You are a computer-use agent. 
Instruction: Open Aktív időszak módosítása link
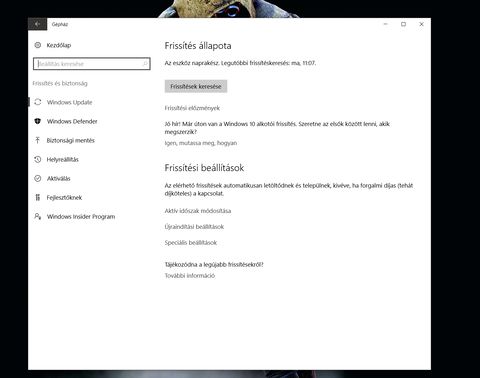tap(198, 211)
